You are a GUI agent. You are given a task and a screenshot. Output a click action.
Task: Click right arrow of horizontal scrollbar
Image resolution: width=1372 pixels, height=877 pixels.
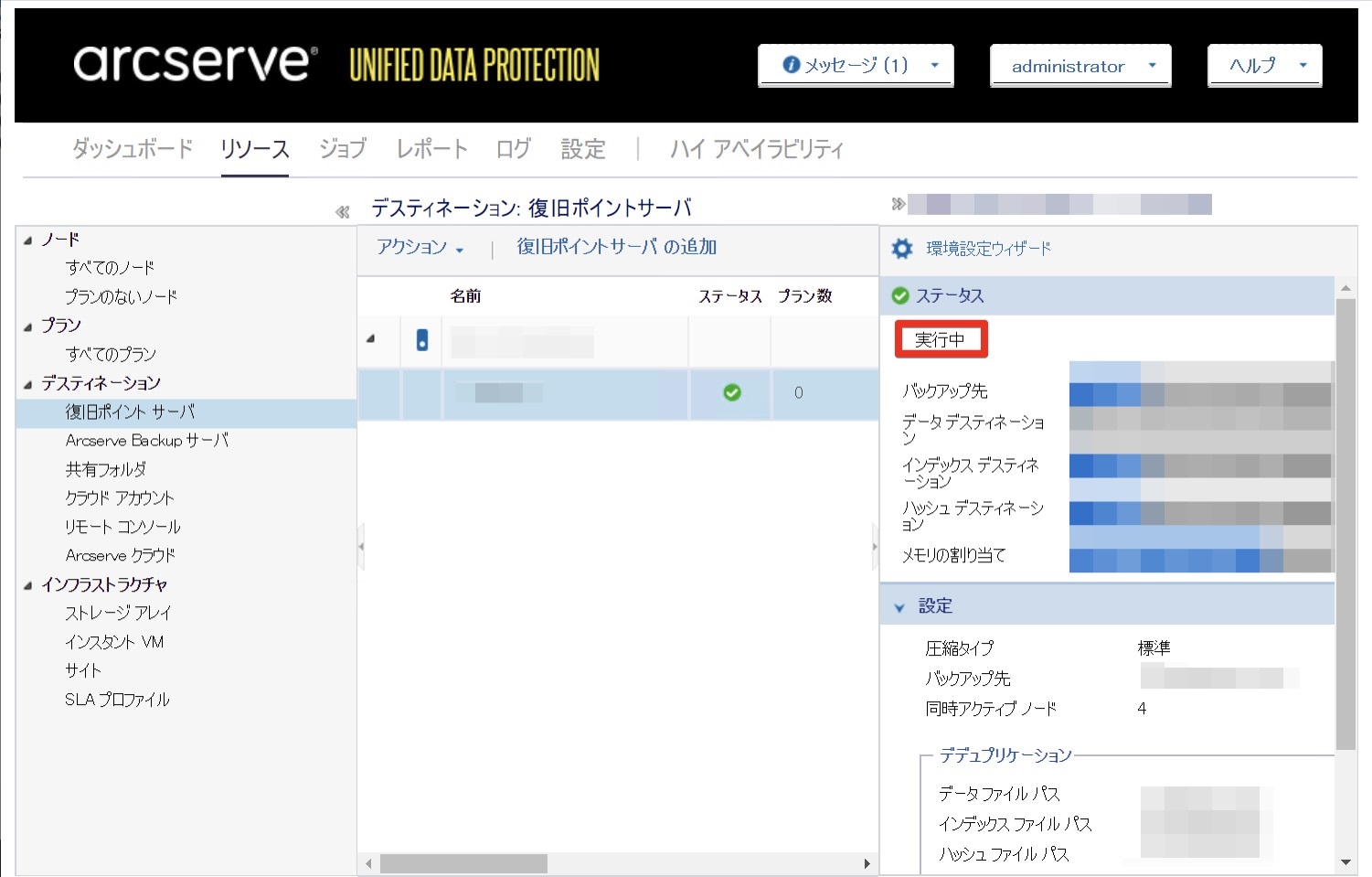coord(867,863)
